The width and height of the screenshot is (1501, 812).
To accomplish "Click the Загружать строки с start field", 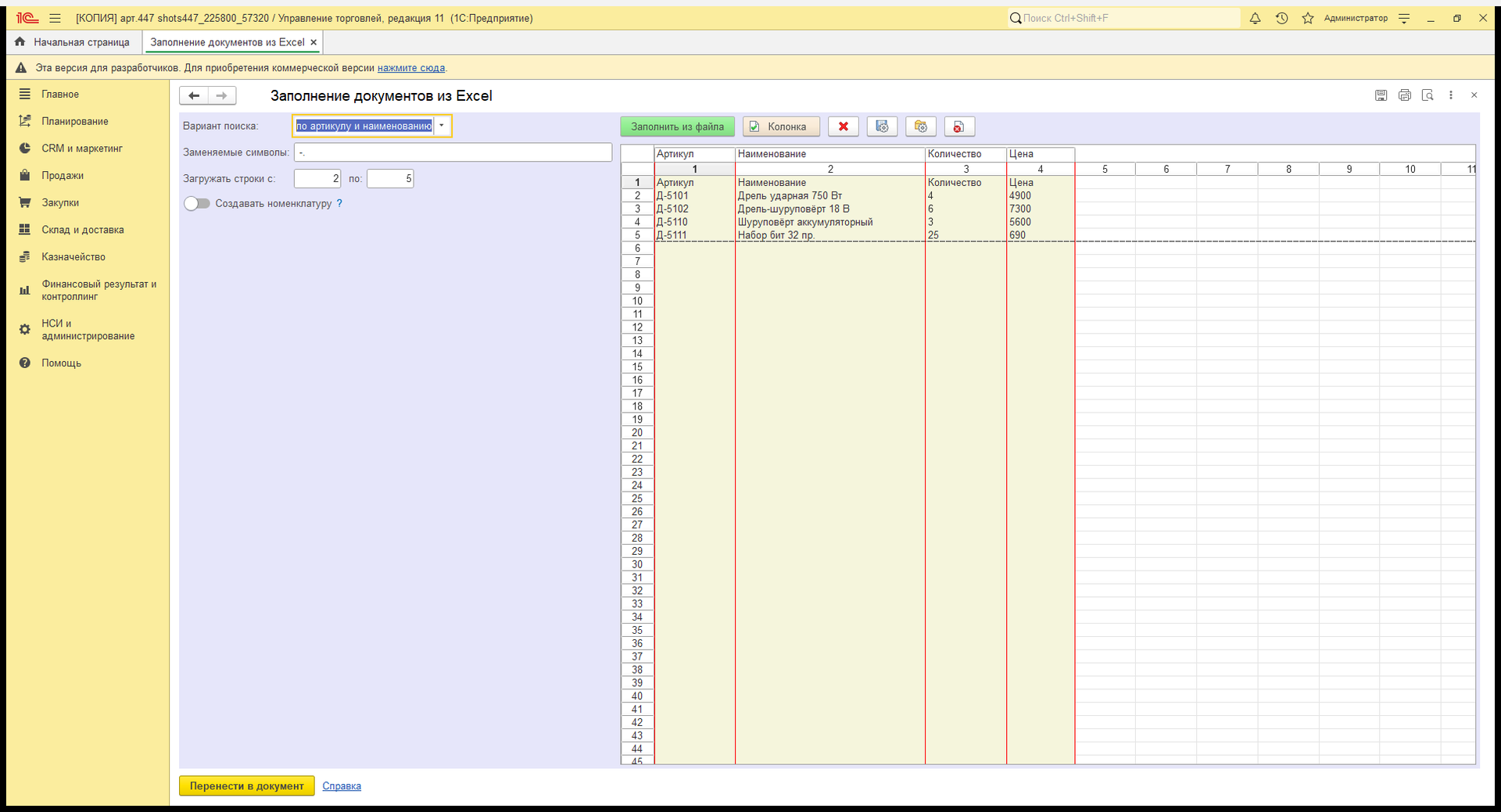I will click(x=317, y=179).
